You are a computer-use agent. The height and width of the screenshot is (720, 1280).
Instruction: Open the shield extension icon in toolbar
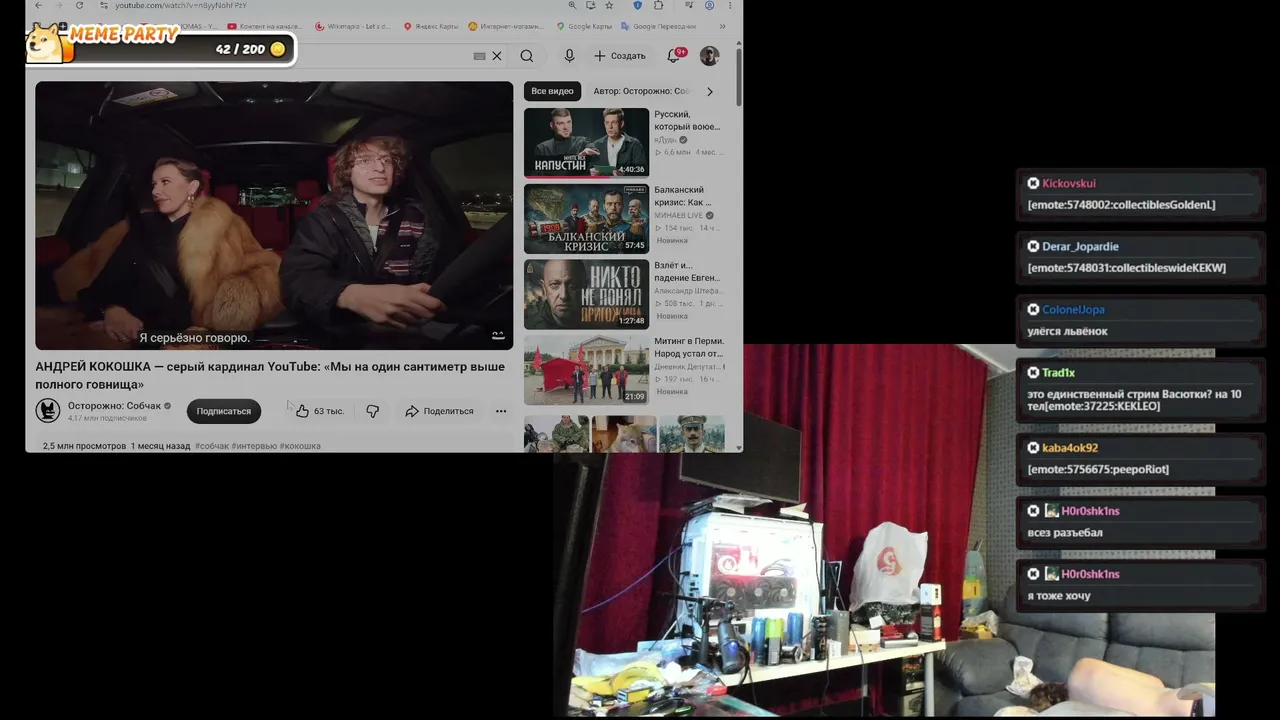[637, 5]
